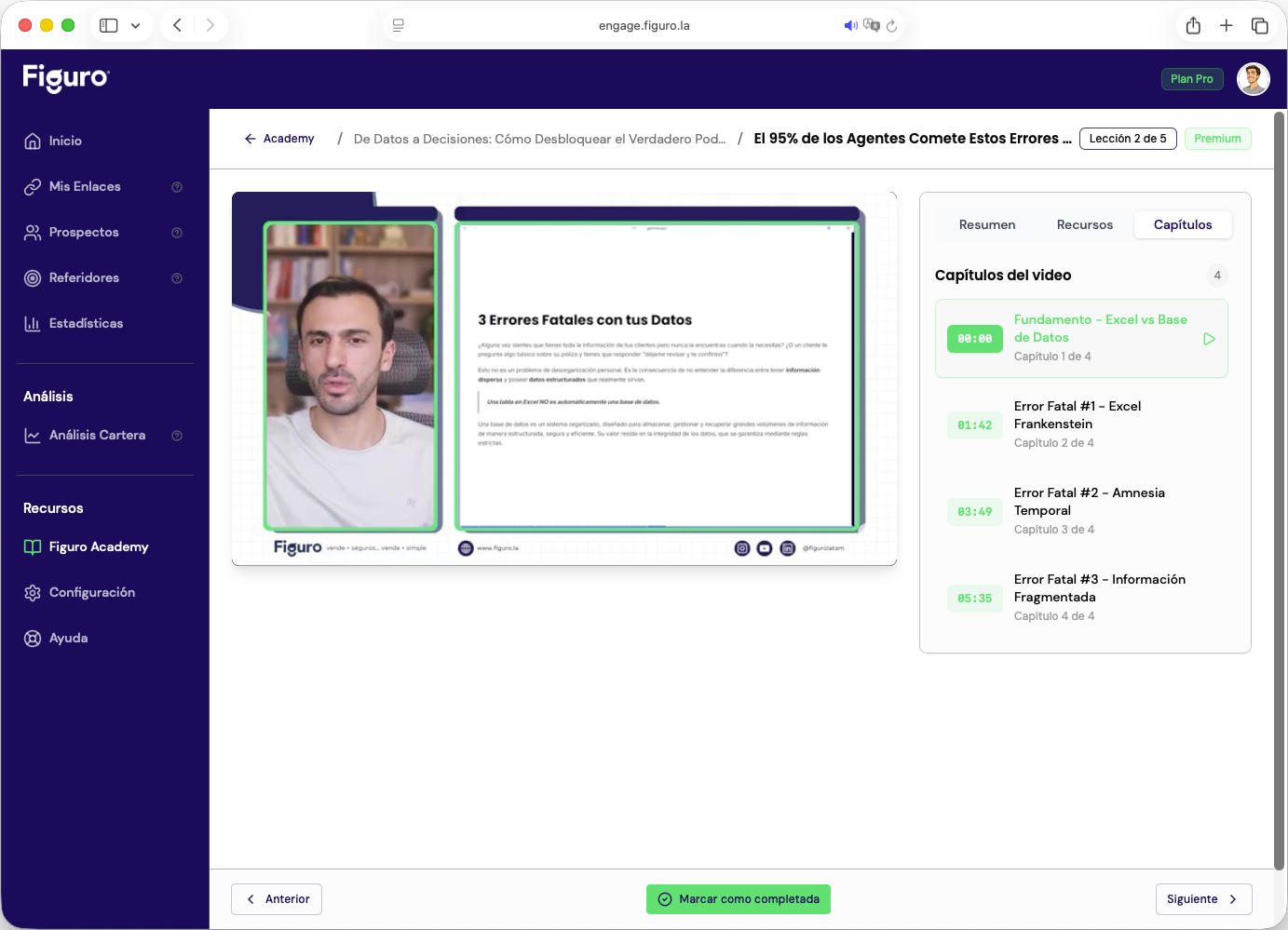Screen dimensions: 1288x930
Task: Select the Mis Enlaces link icon
Action: [34, 186]
